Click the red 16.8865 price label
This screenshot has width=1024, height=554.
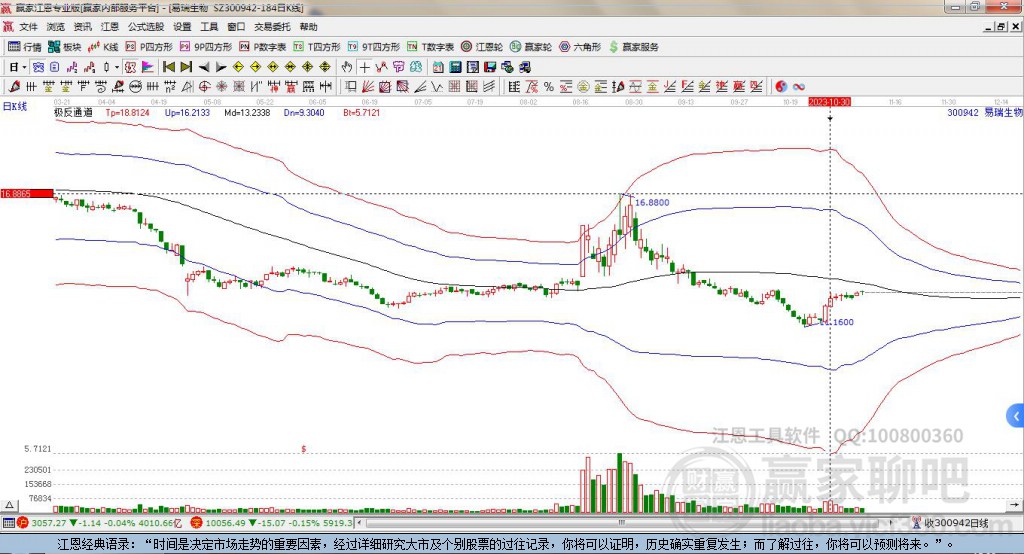coord(27,193)
